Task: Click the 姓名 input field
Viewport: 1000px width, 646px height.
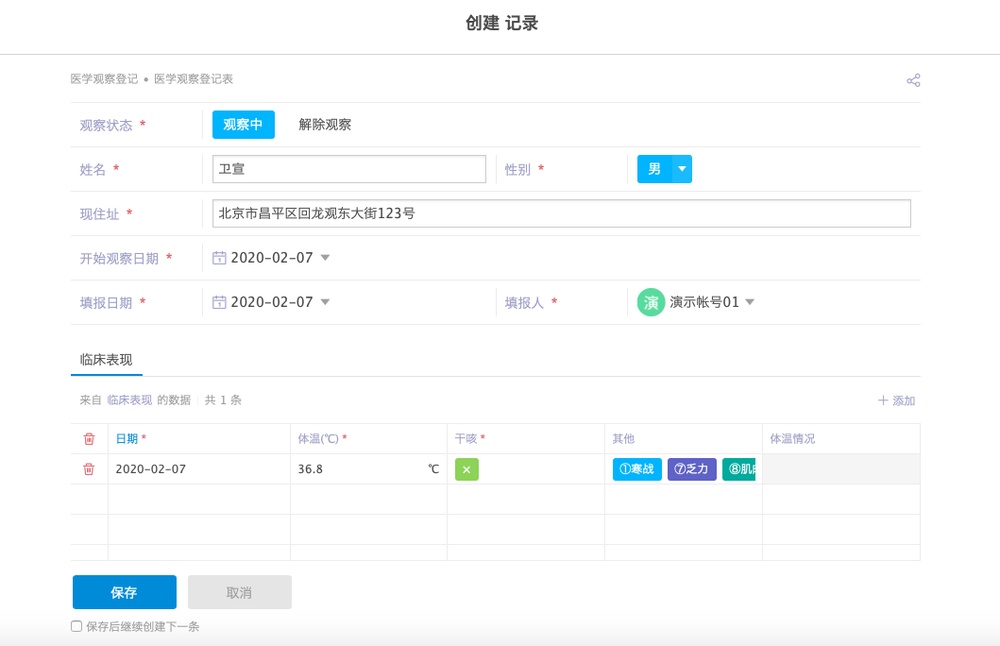Action: coord(349,169)
